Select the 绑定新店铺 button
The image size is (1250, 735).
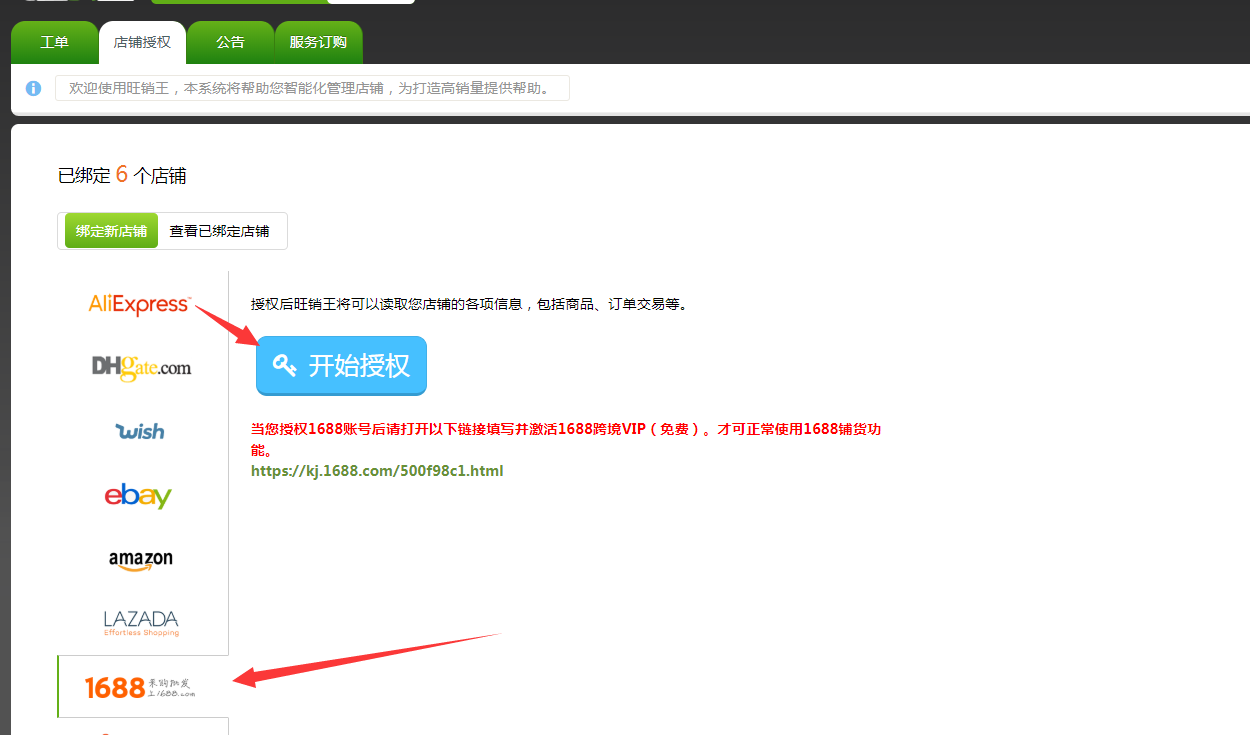coord(111,231)
